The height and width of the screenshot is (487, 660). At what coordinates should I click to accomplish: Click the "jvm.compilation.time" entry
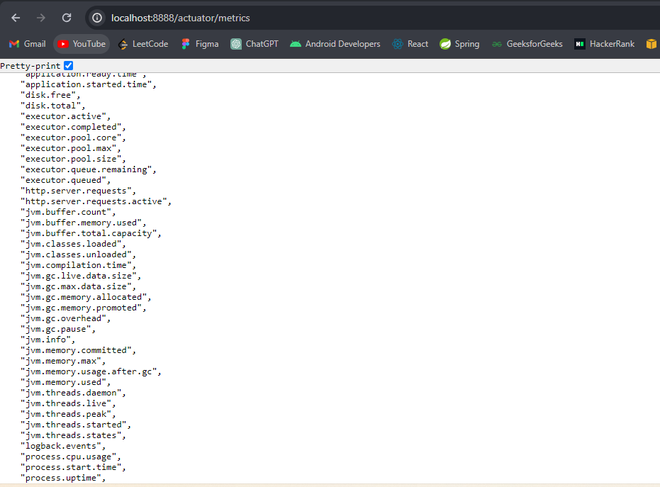click(78, 265)
